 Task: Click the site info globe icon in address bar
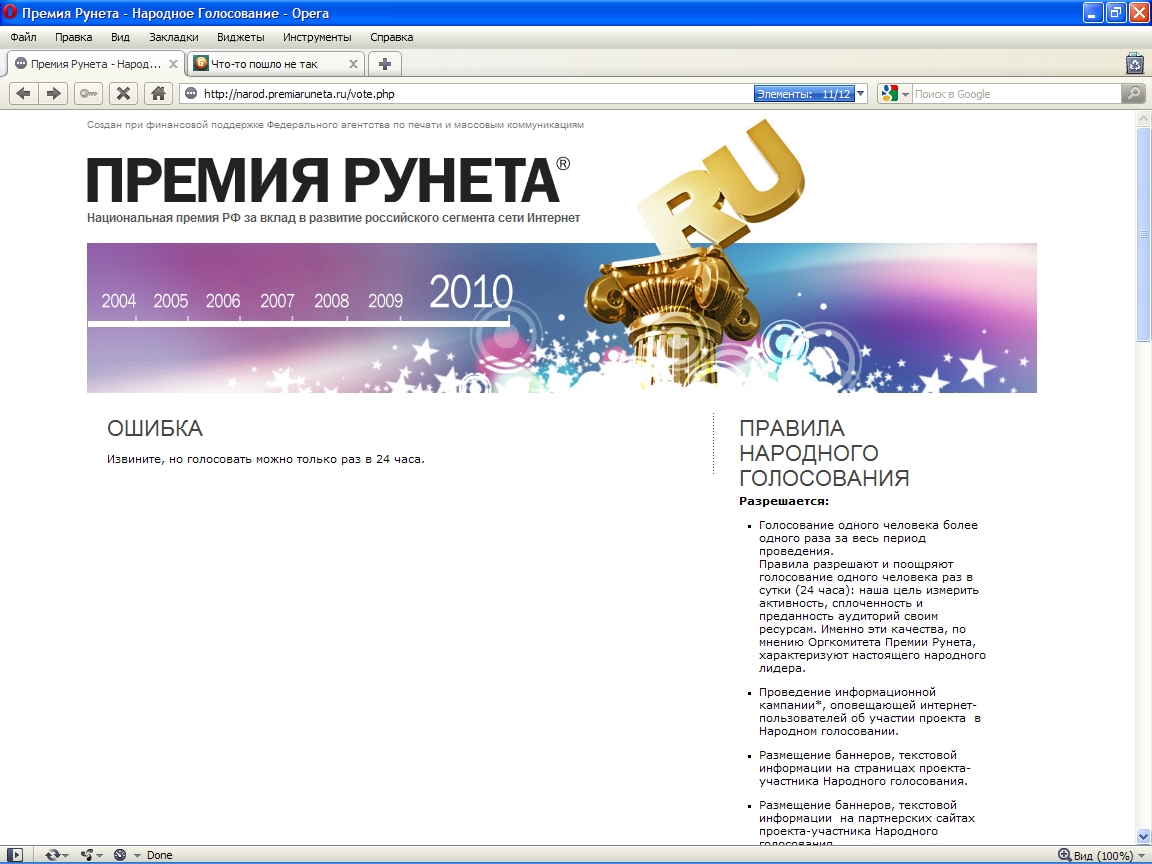pyautogui.click(x=191, y=93)
